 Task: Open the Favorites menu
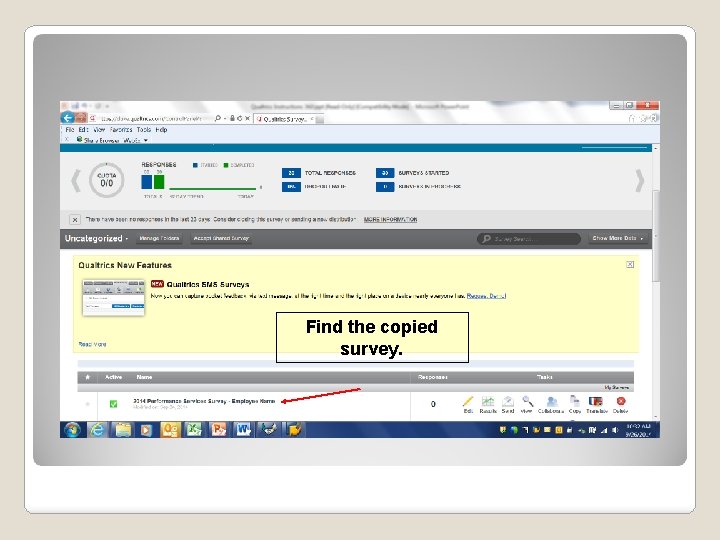click(121, 130)
